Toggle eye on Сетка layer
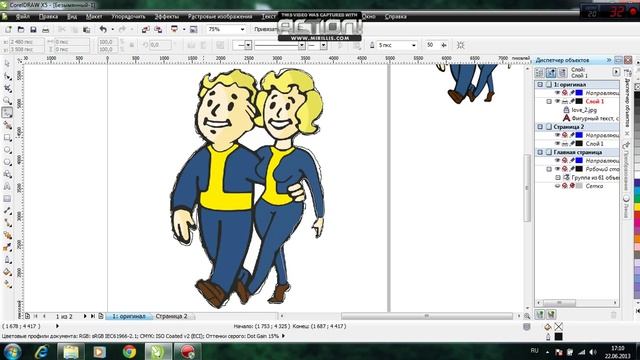This screenshot has width=640, height=360. pos(557,186)
